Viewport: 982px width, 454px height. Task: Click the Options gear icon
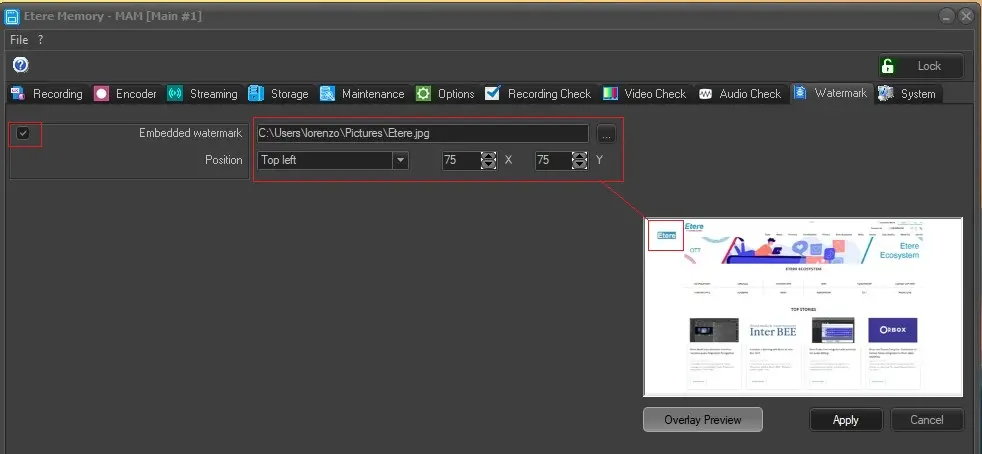(x=423, y=94)
